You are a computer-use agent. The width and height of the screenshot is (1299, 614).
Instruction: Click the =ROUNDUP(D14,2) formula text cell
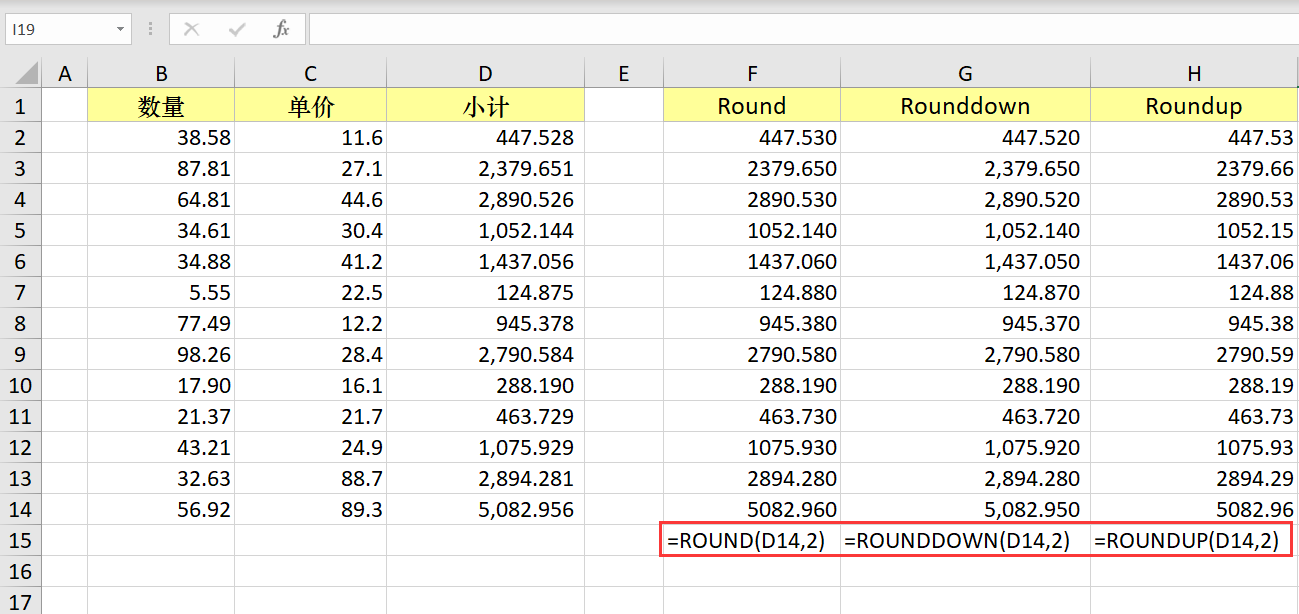tap(1192, 540)
